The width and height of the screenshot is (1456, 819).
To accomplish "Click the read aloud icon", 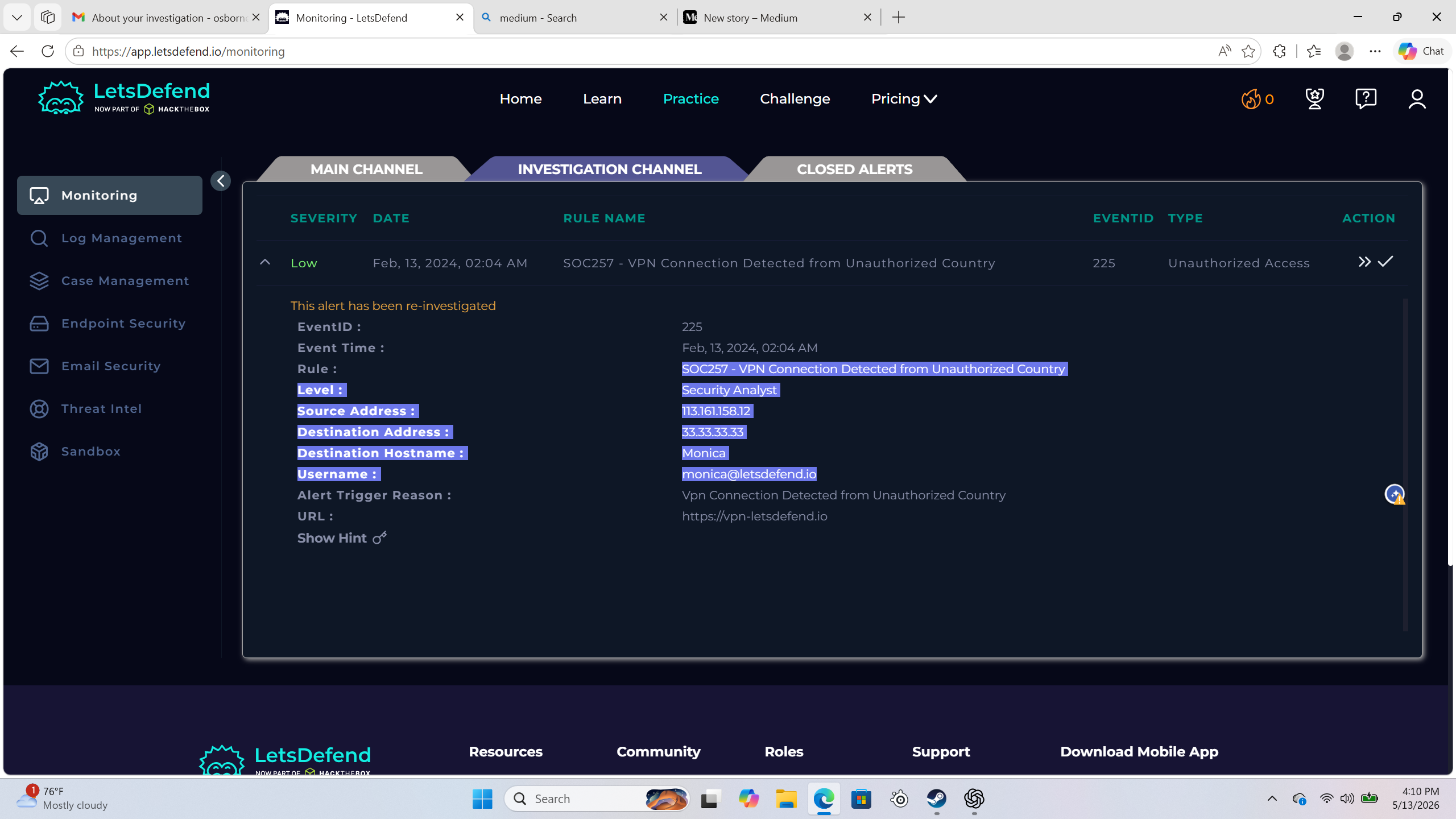I will pos(1225,51).
